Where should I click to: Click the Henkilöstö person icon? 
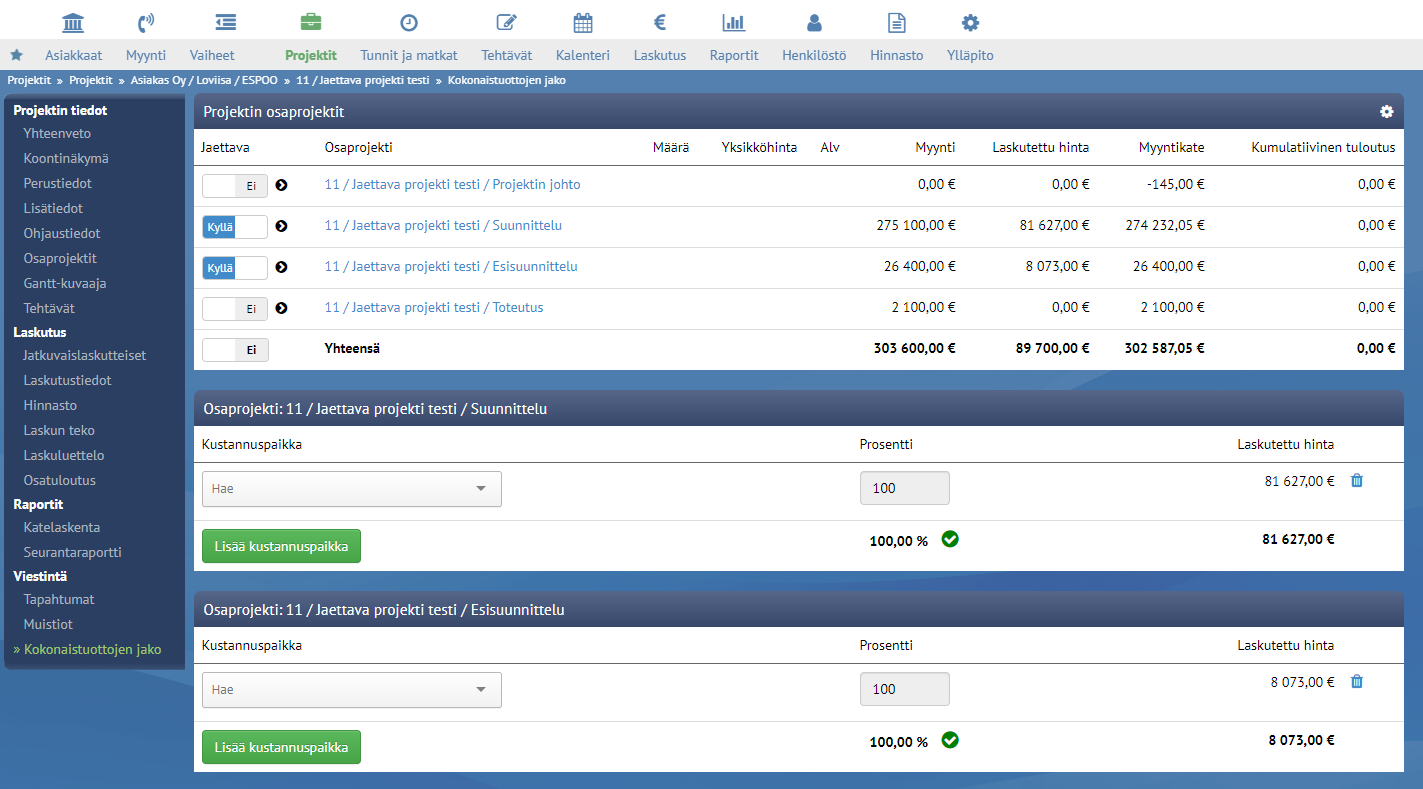coord(814,22)
